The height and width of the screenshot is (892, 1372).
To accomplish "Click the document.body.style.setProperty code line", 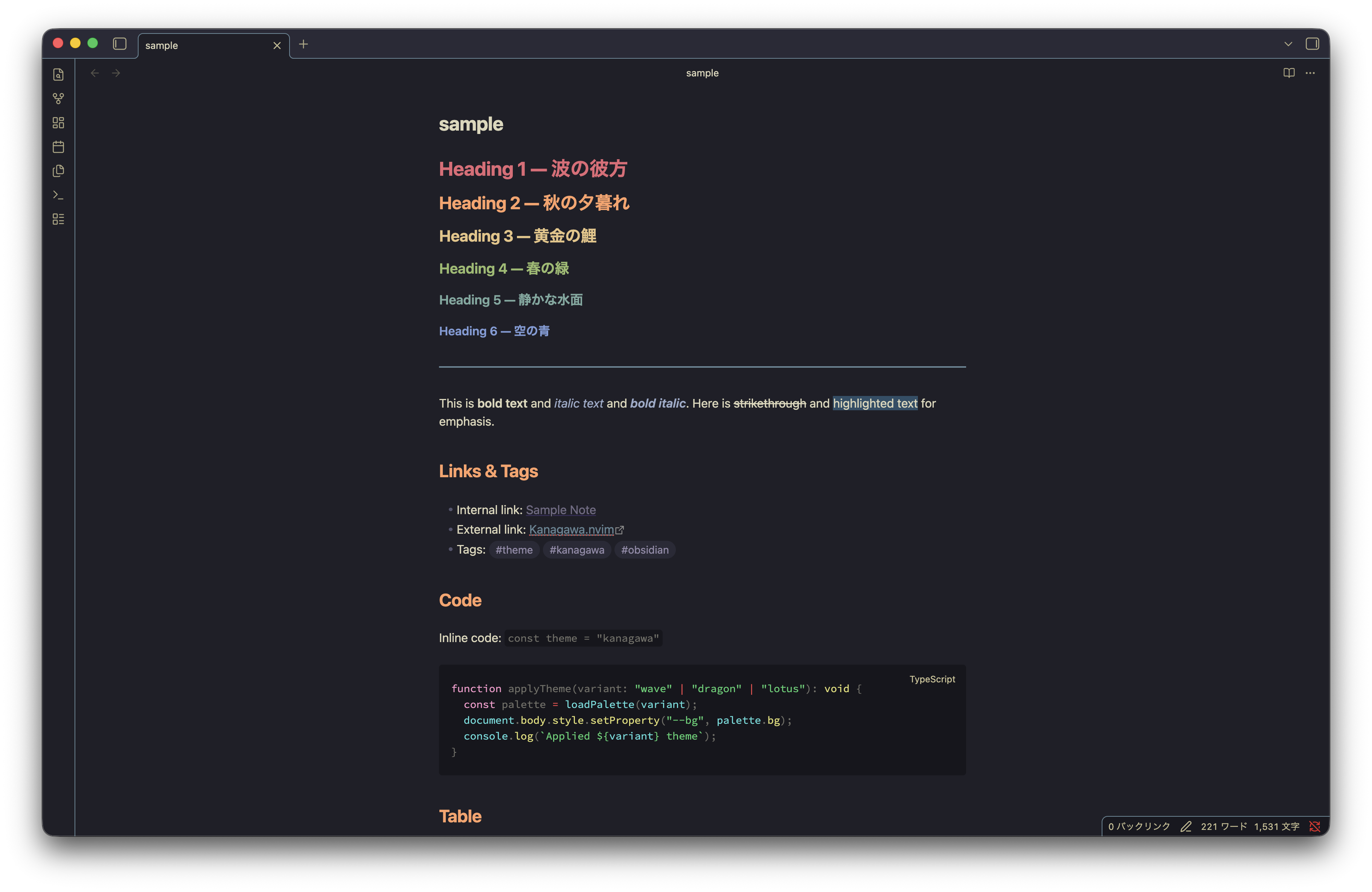I will [x=628, y=720].
